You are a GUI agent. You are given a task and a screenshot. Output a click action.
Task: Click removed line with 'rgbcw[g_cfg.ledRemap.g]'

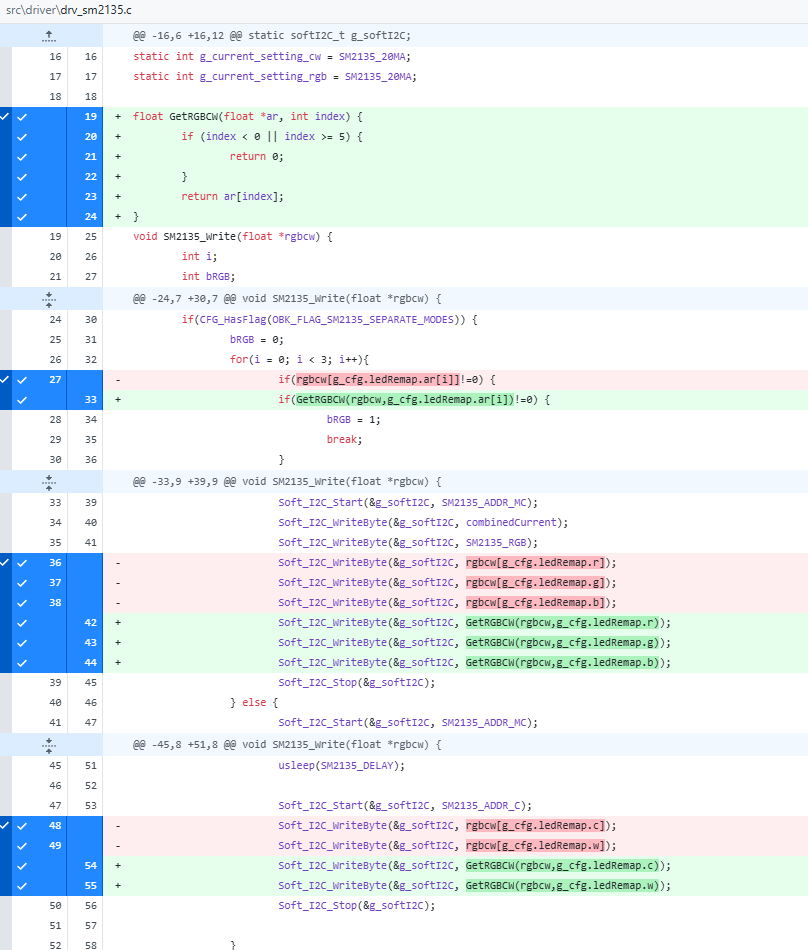click(448, 582)
